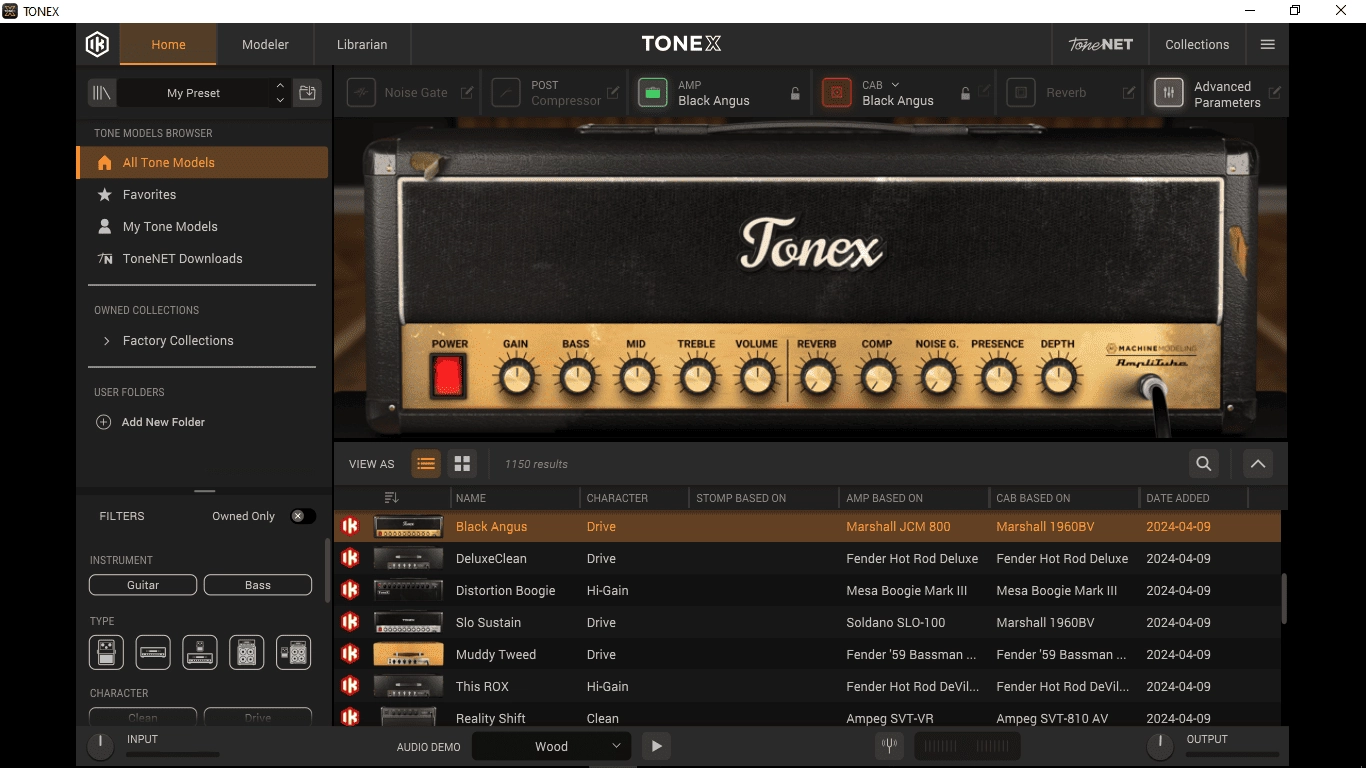Filter by stomp plus amp type
1366x768 pixels.
pyautogui.click(x=200, y=652)
